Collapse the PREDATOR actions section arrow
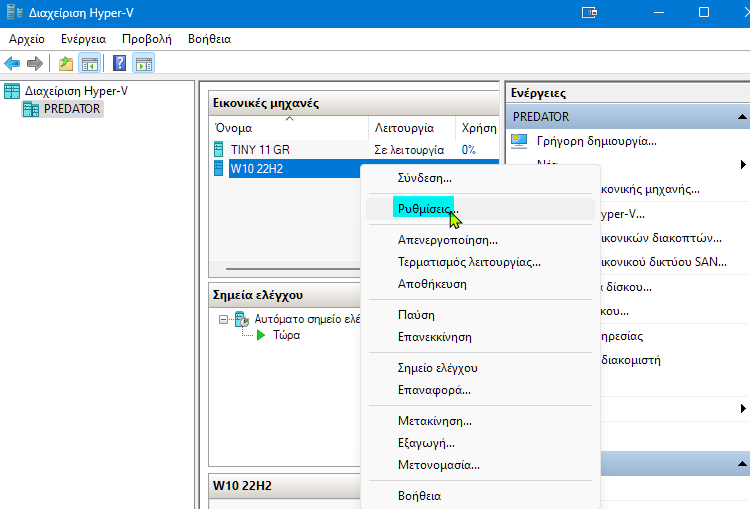 [742, 117]
